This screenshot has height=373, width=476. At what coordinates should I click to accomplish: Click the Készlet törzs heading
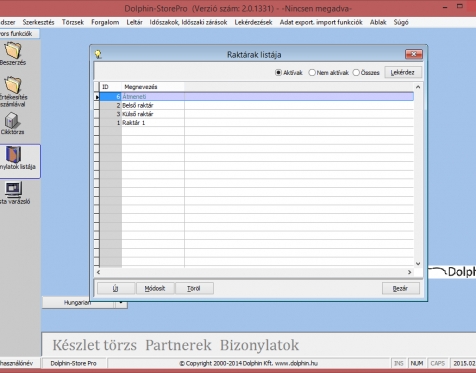click(x=95, y=345)
